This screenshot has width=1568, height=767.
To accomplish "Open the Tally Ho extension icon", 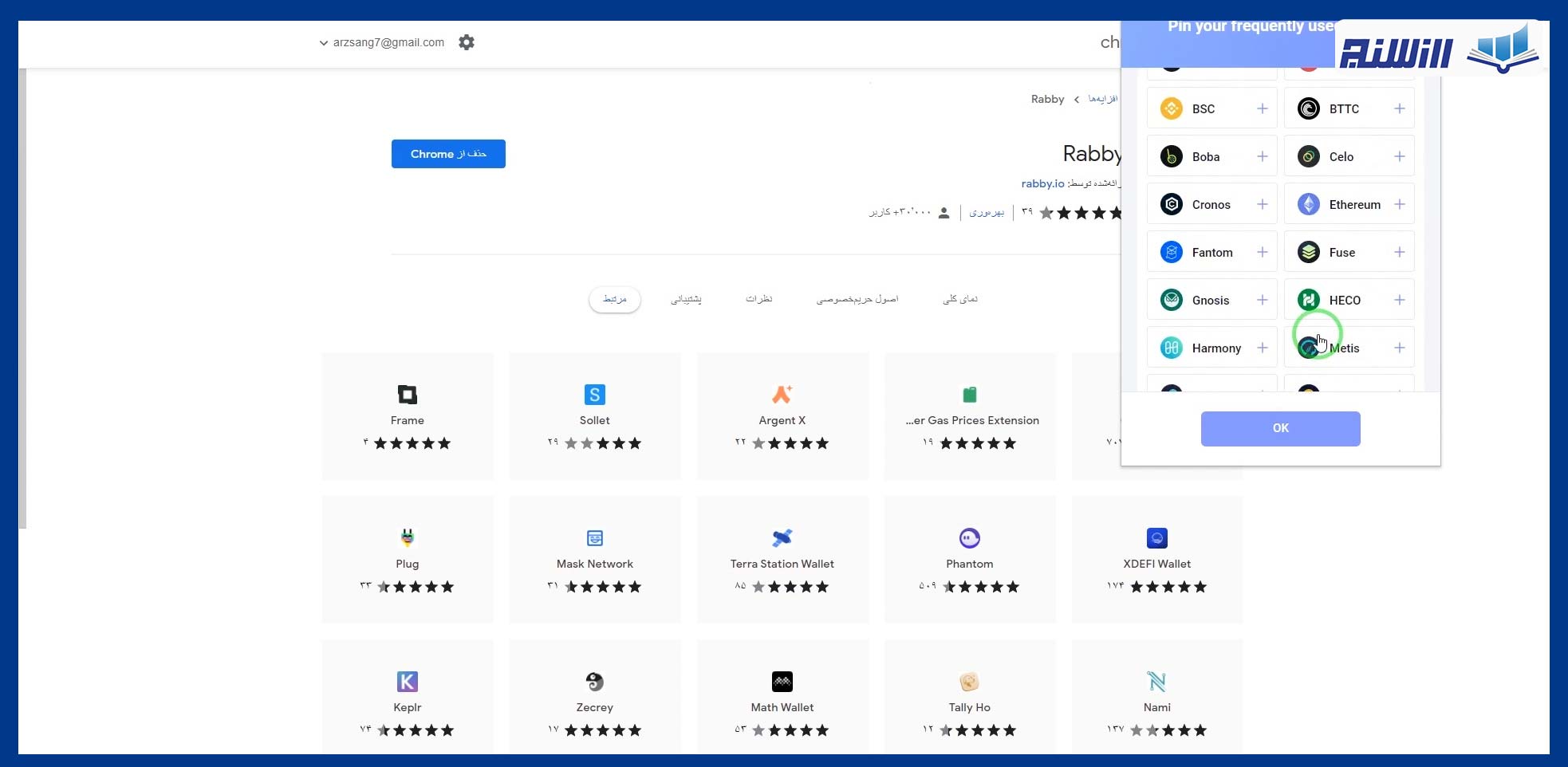I will [x=970, y=681].
